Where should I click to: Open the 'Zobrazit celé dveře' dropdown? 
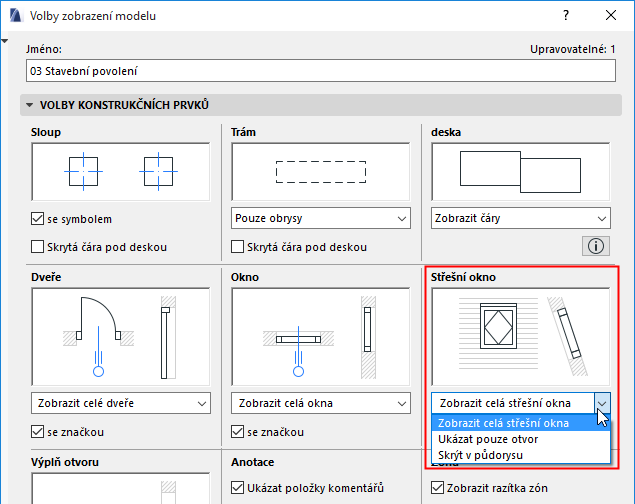[120, 403]
